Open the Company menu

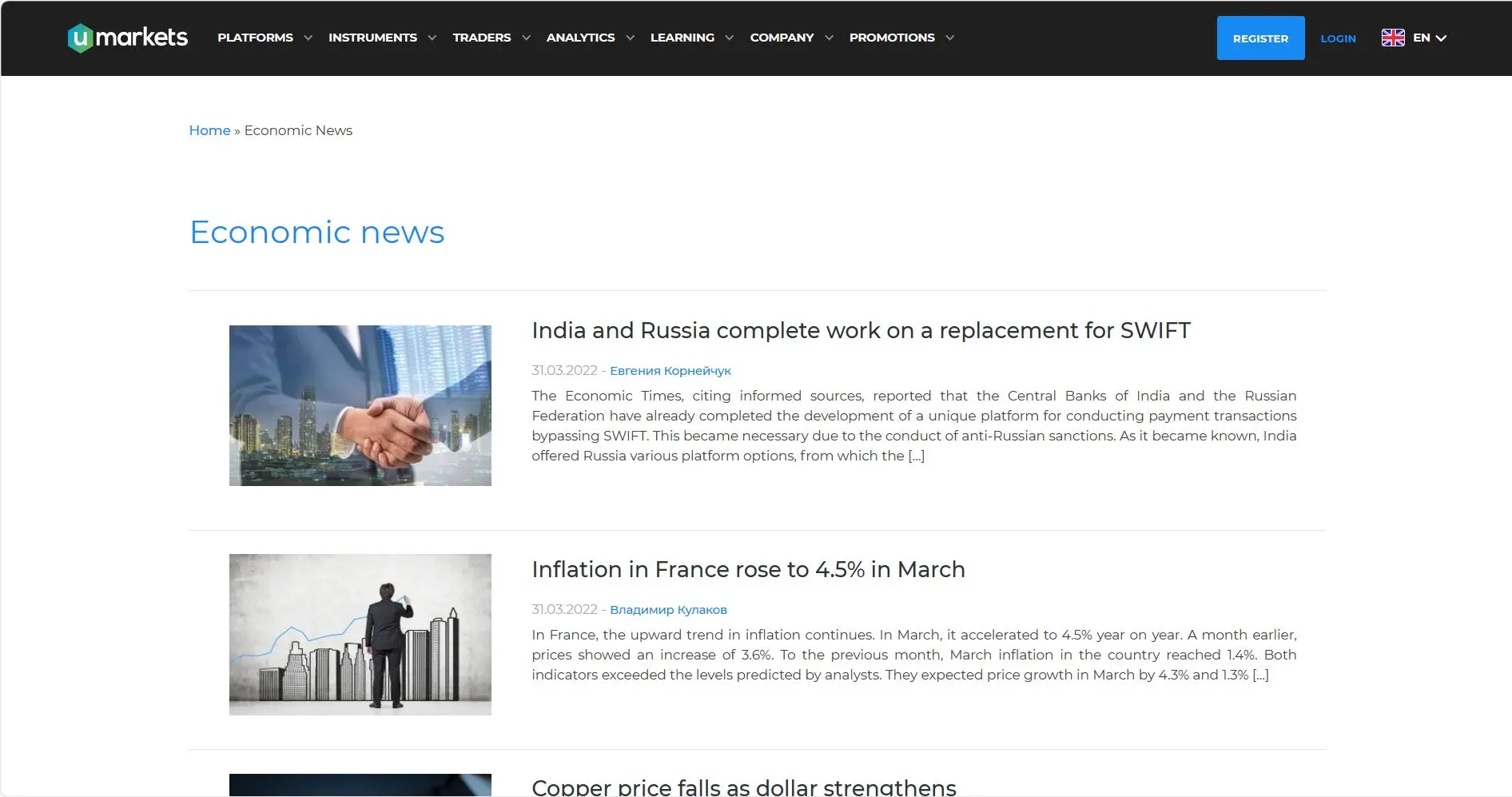[782, 38]
